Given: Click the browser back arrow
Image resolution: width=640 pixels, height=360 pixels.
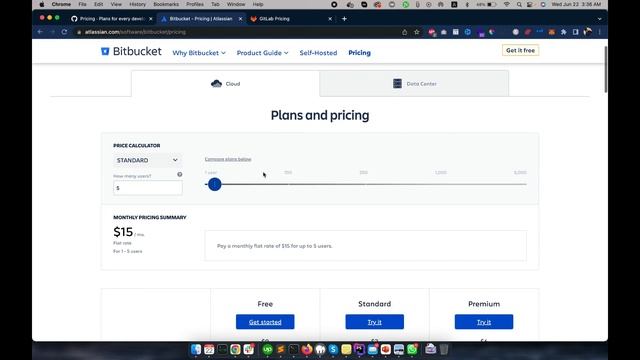Looking at the screenshot, I should pos(40,32).
